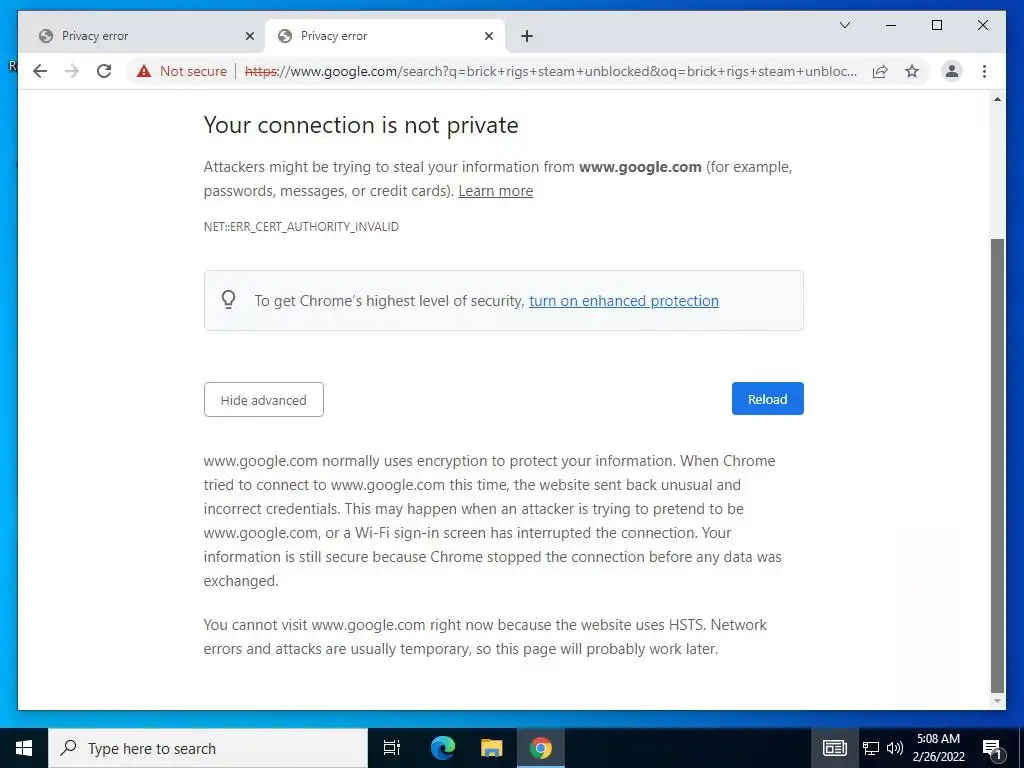This screenshot has width=1024, height=768.
Task: Click the Hide advanced button
Action: [x=263, y=400]
